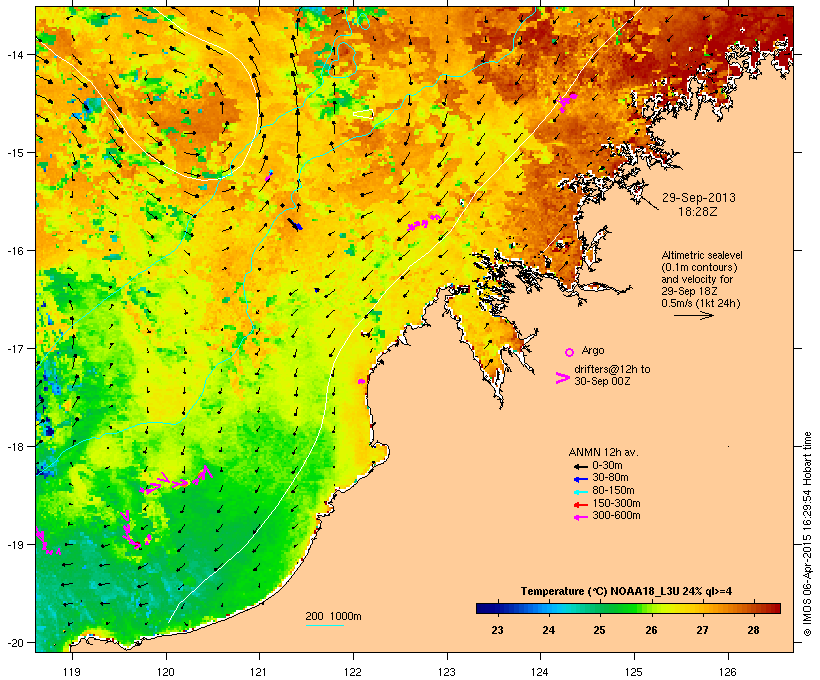820x680 pixels.
Task: Click the longitude axis label 126
Action: pos(728,672)
